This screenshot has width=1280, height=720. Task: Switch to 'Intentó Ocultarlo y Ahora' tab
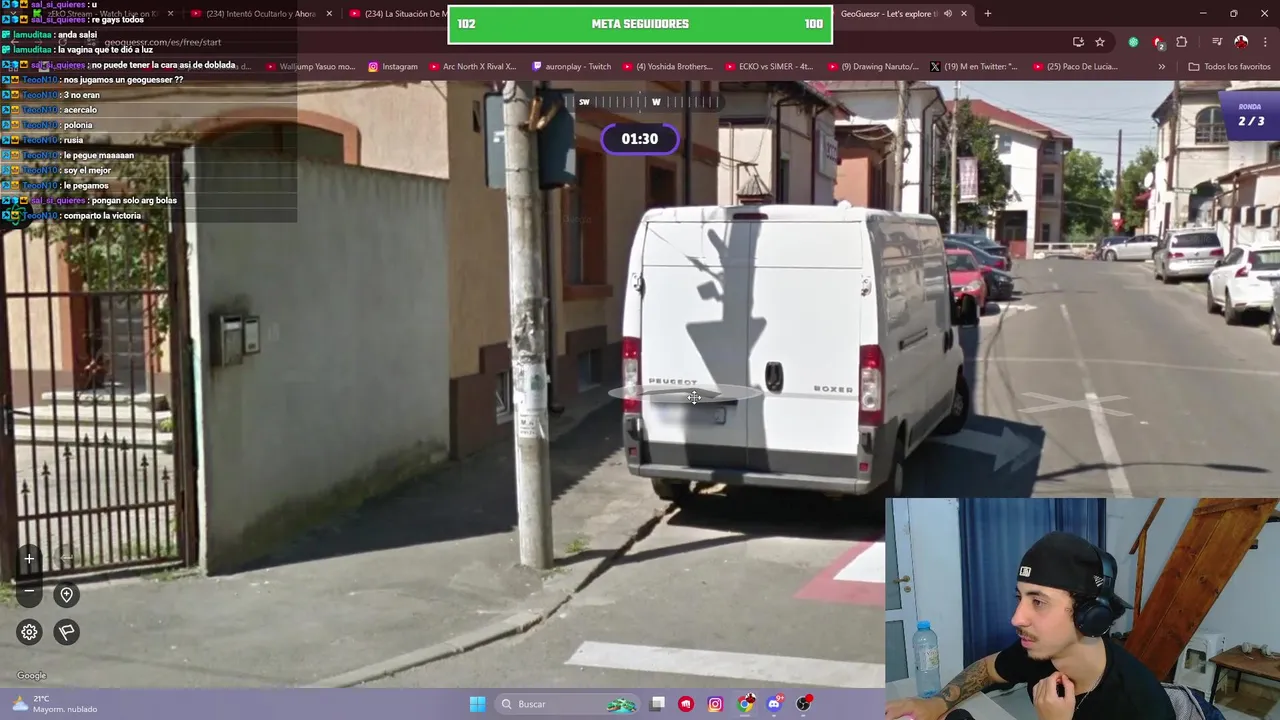[x=260, y=14]
